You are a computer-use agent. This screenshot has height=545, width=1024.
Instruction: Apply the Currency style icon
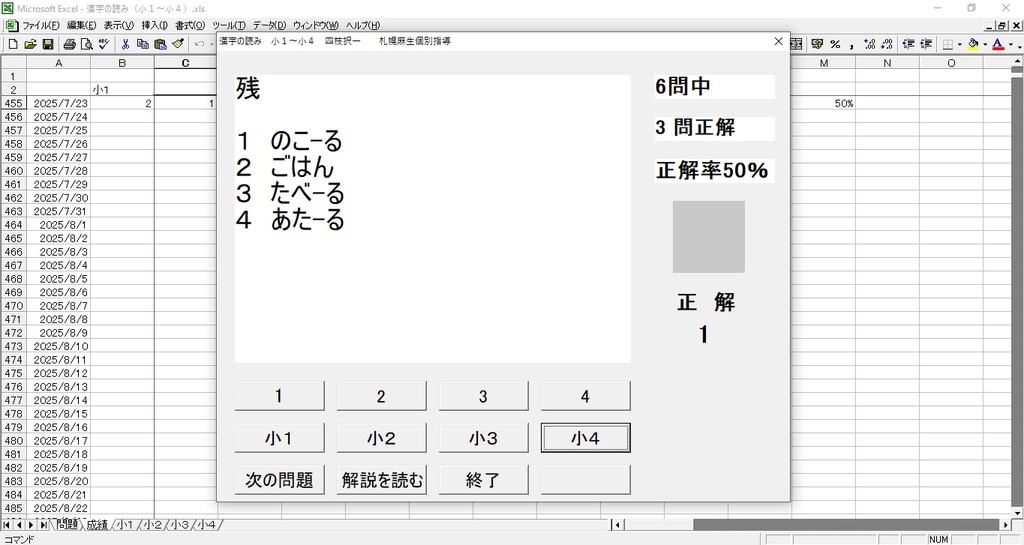817,44
